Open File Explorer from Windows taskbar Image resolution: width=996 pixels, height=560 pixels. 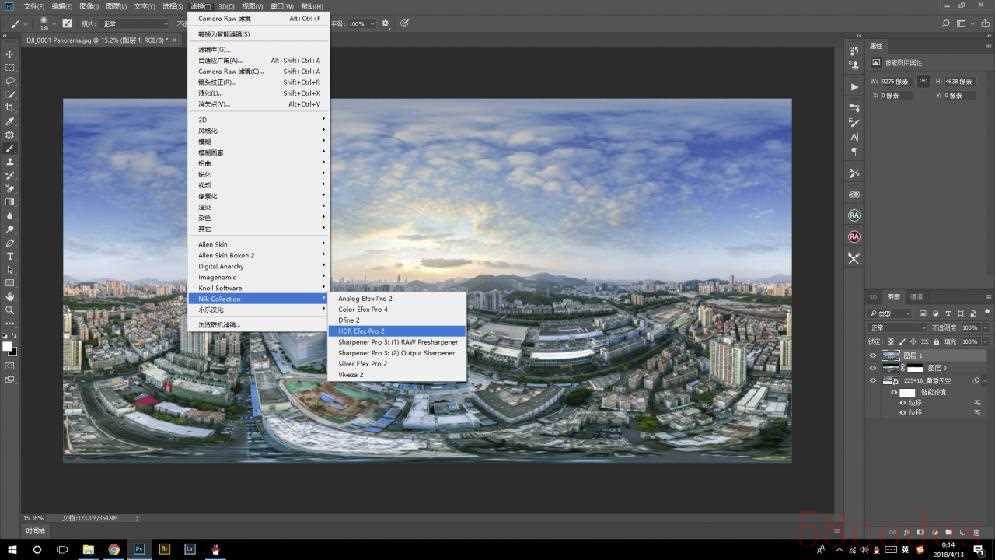[88, 549]
